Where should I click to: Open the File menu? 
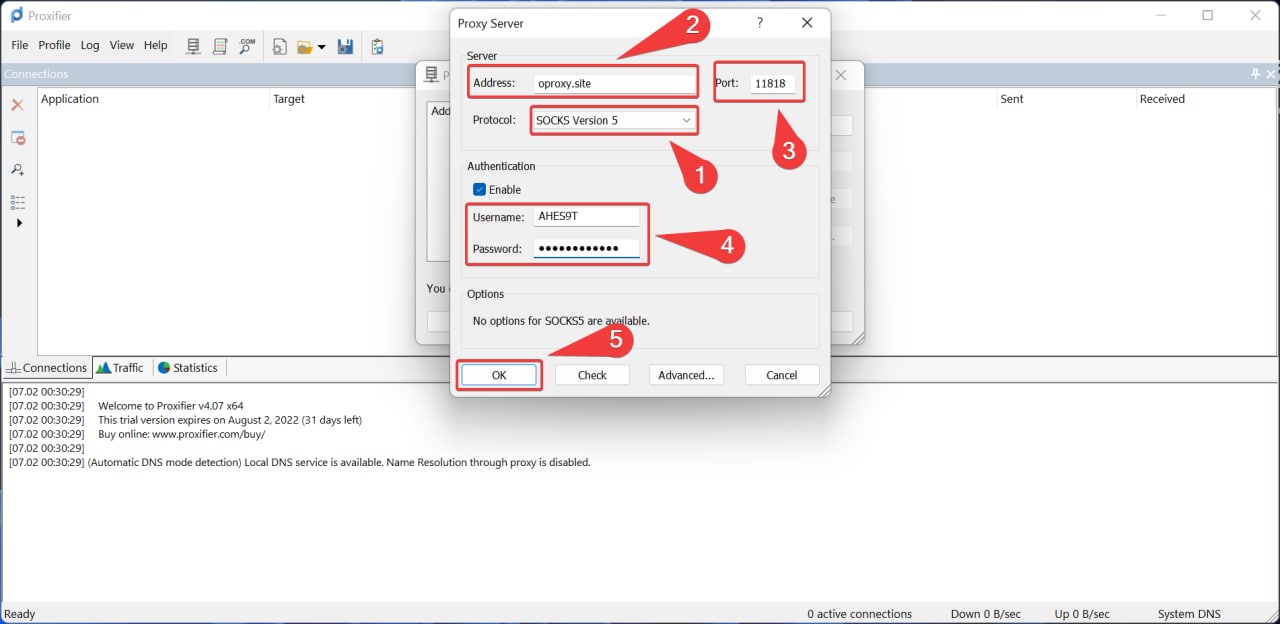pos(20,45)
